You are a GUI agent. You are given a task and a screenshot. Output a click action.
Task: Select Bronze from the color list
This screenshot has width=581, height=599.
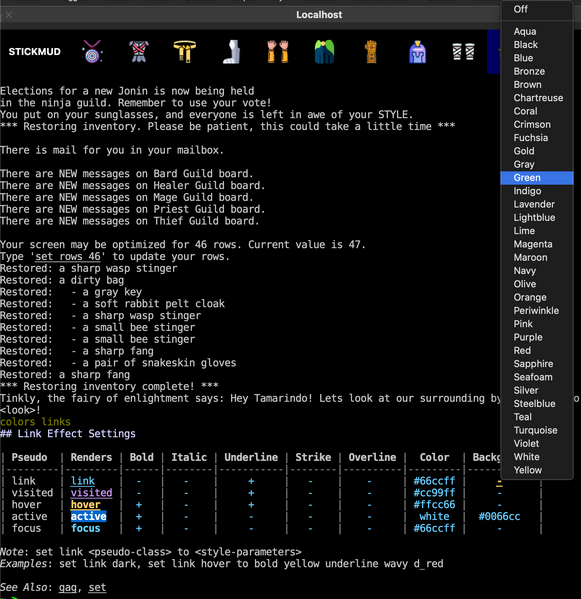coord(537,71)
